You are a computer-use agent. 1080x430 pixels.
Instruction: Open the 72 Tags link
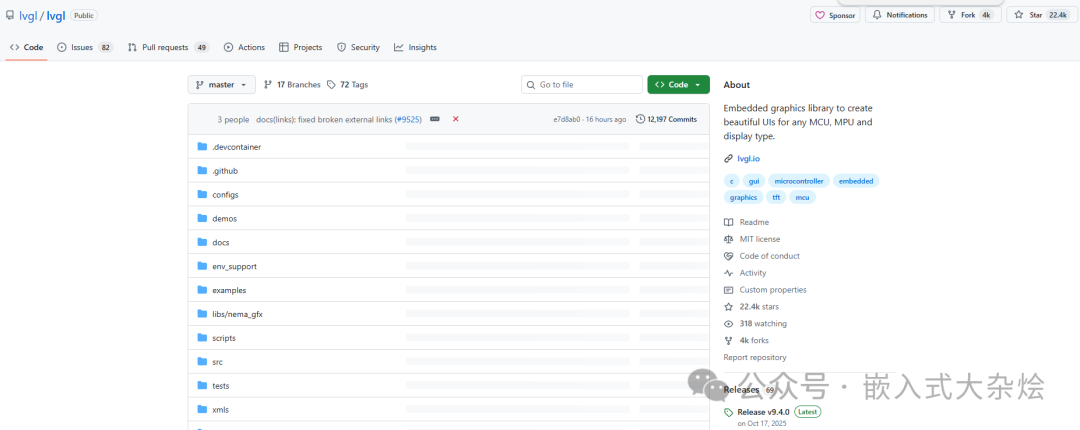(348, 85)
